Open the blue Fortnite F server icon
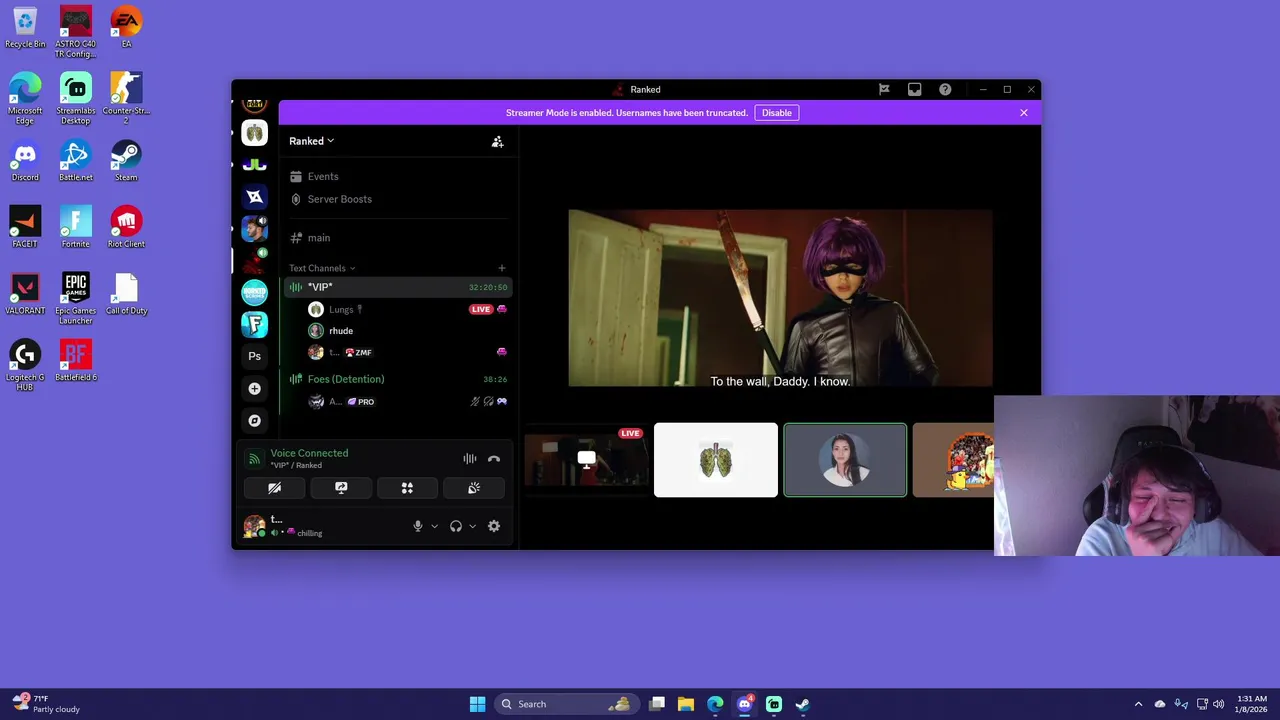Screen dimensions: 1280x720 255,324
